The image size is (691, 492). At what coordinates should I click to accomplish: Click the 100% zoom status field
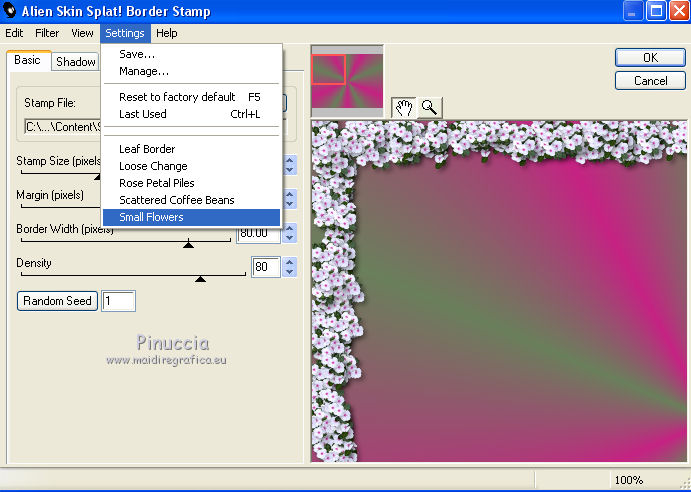(x=629, y=480)
